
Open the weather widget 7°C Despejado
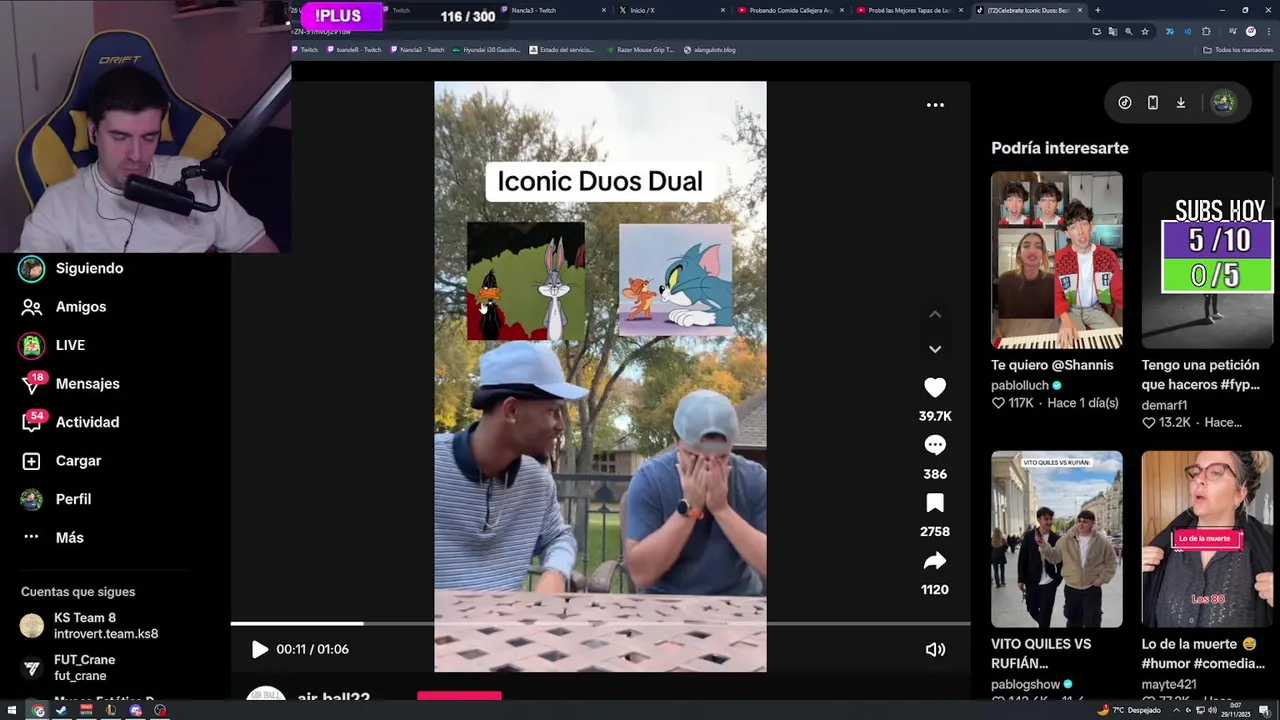point(1130,710)
